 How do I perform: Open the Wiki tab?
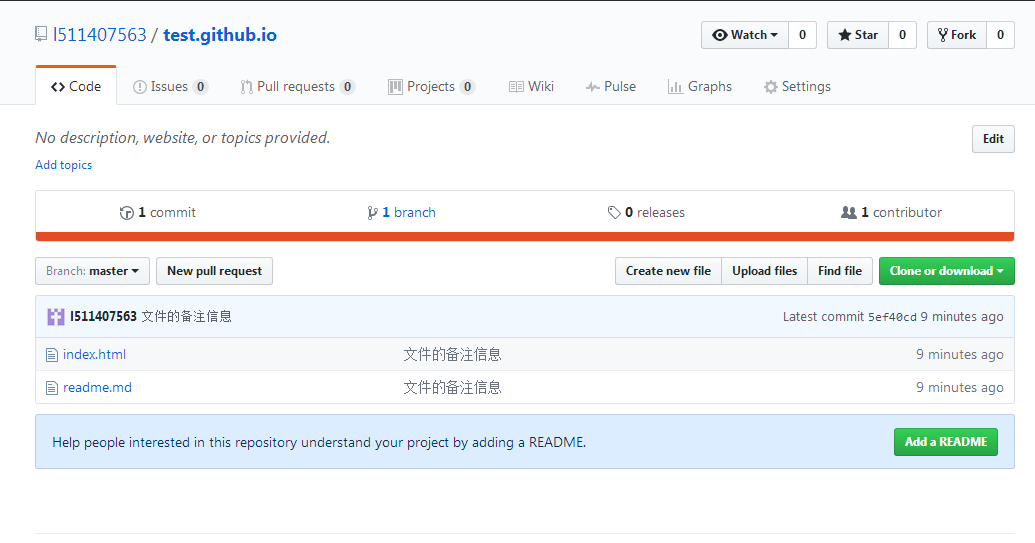coord(531,86)
